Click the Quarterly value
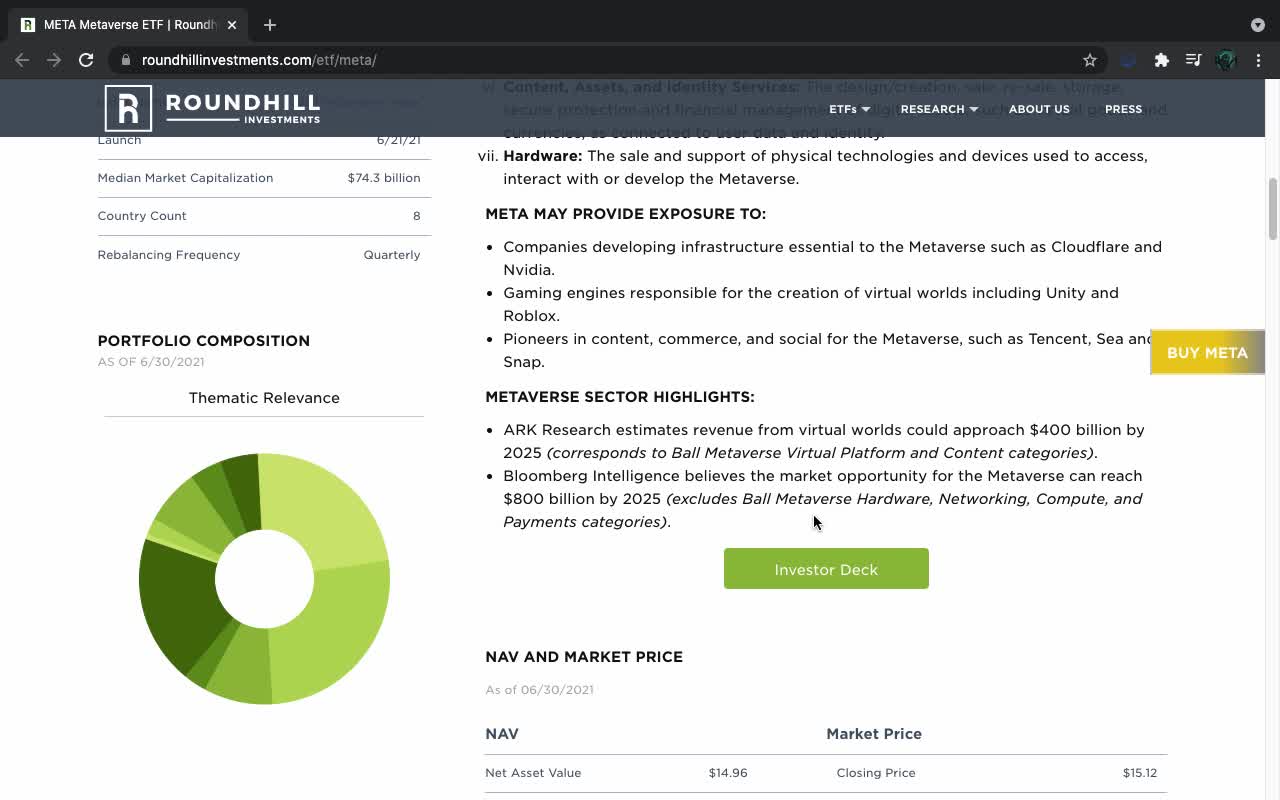Screen dimensions: 1280x800 click(x=392, y=255)
